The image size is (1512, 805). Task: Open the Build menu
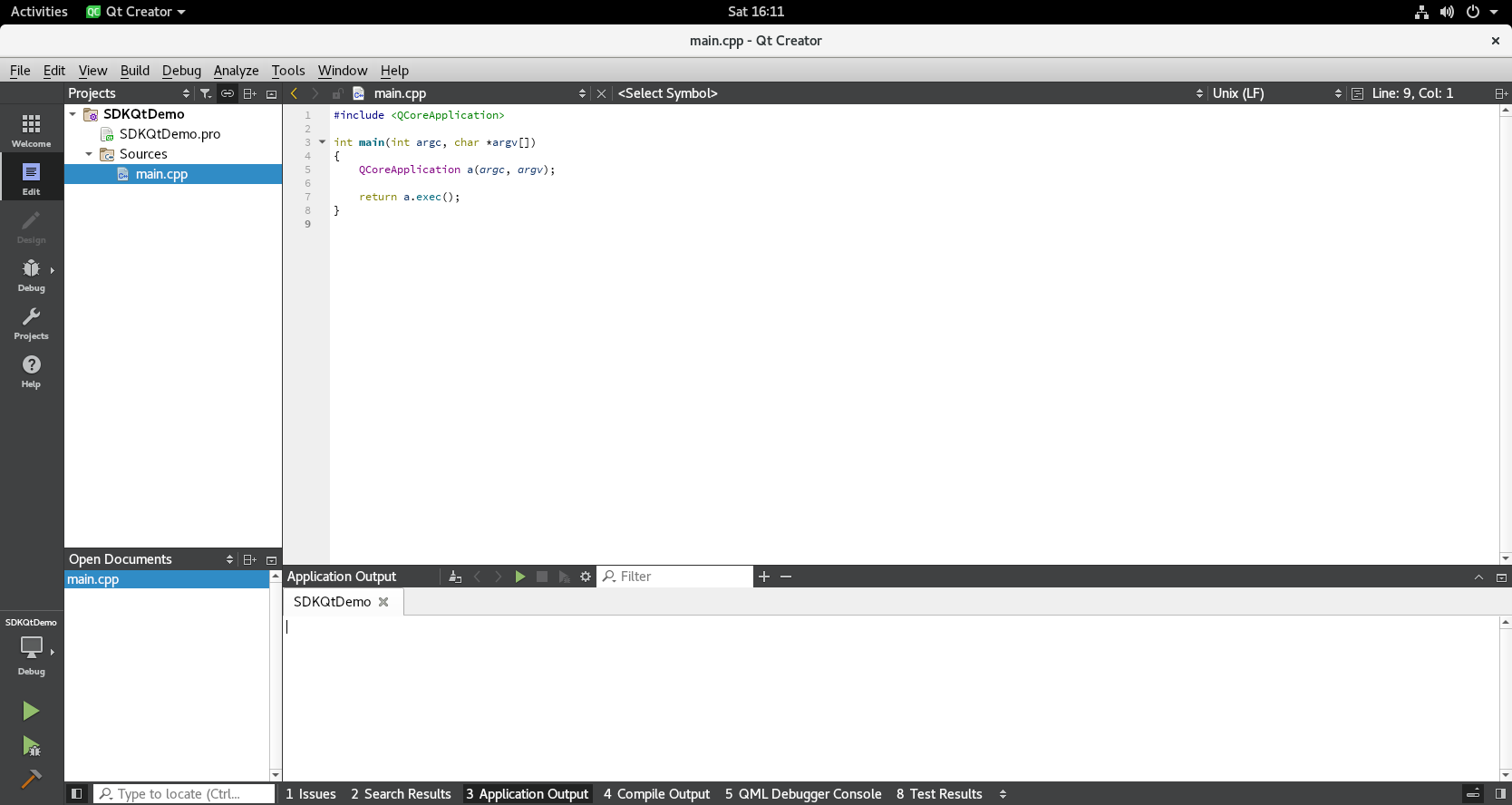pyautogui.click(x=134, y=71)
